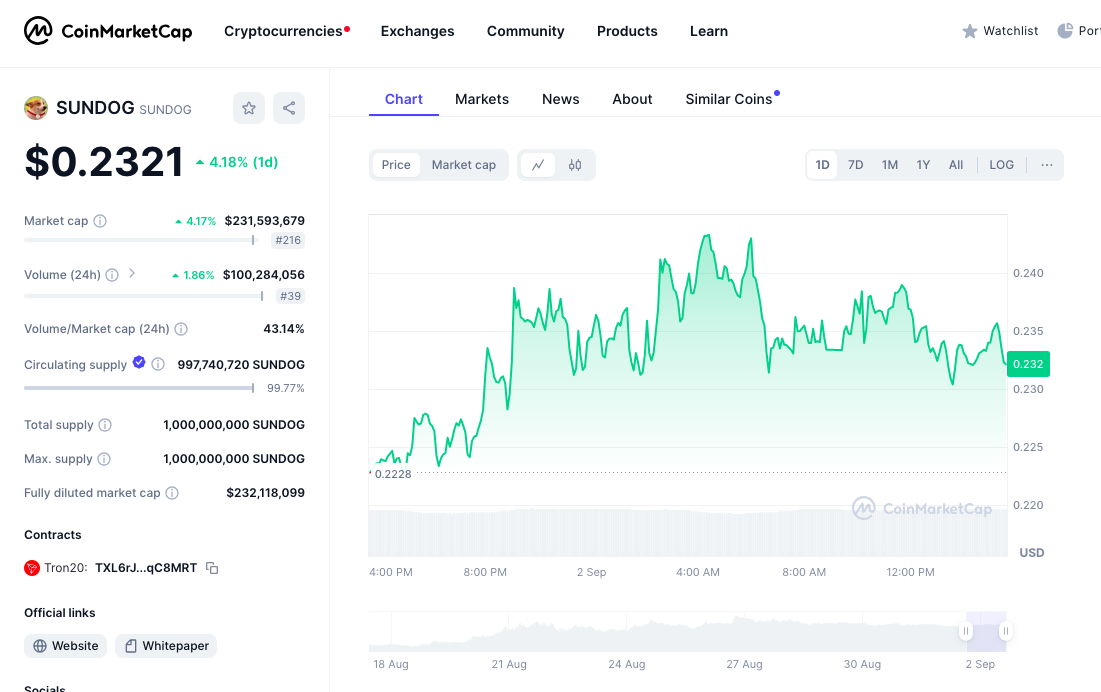Open the Cryptocurrencies navigation menu
Image resolution: width=1101 pixels, height=692 pixels.
tap(283, 31)
